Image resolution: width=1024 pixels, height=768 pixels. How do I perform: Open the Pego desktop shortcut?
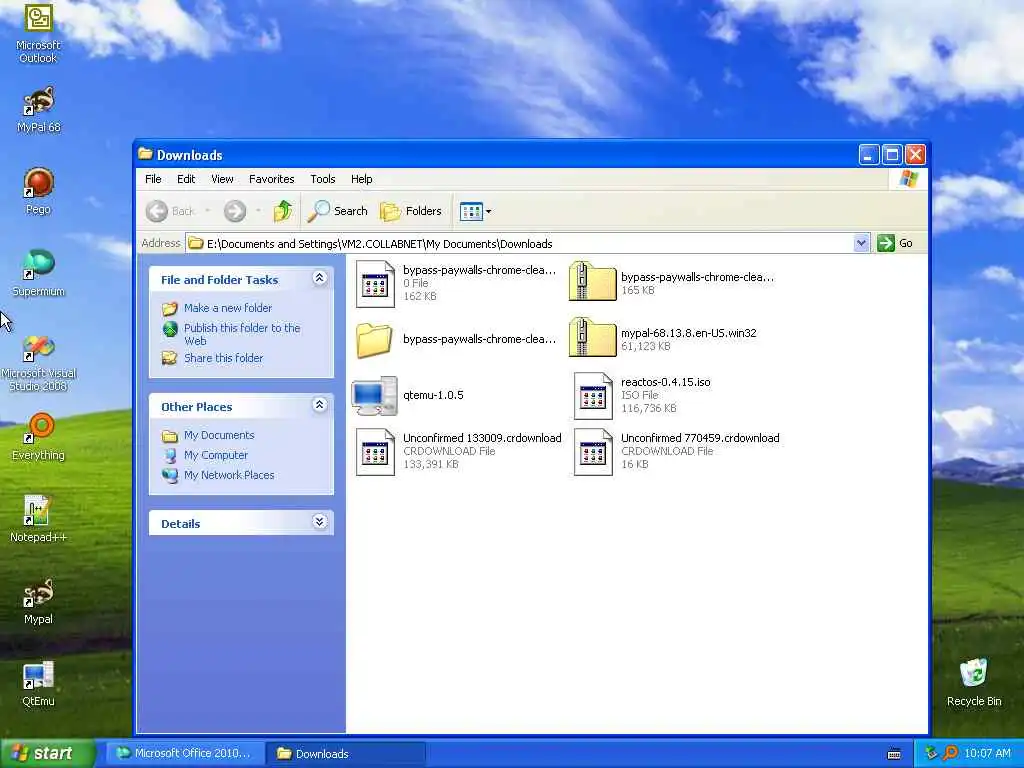(x=38, y=191)
